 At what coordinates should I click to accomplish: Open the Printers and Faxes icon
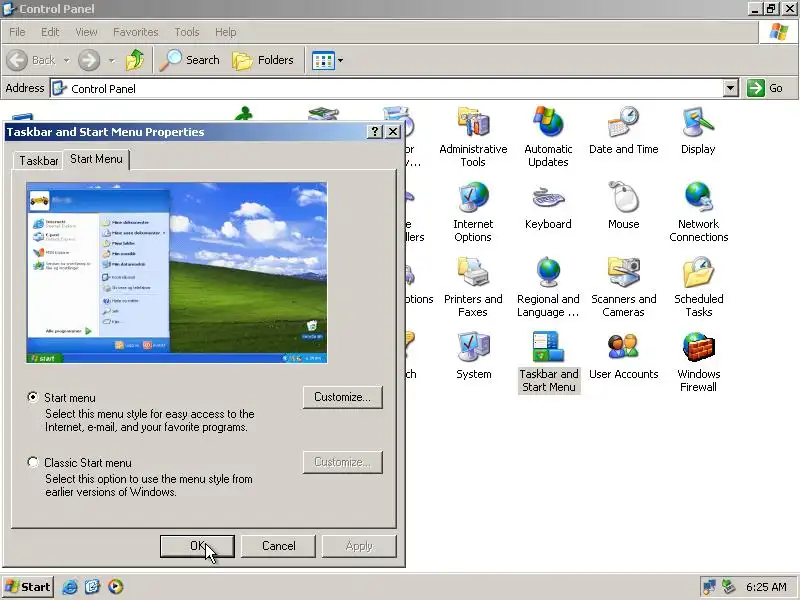click(x=473, y=287)
